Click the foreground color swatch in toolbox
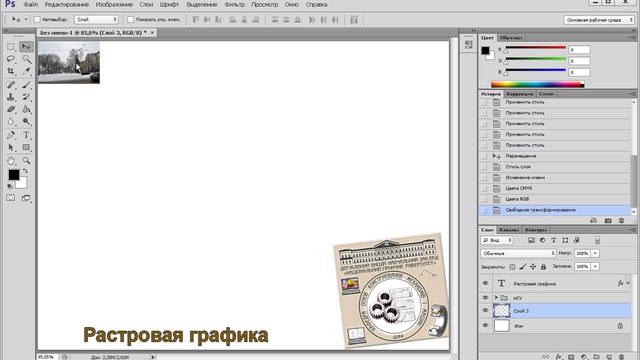The height and width of the screenshot is (360, 640). [x=13, y=175]
